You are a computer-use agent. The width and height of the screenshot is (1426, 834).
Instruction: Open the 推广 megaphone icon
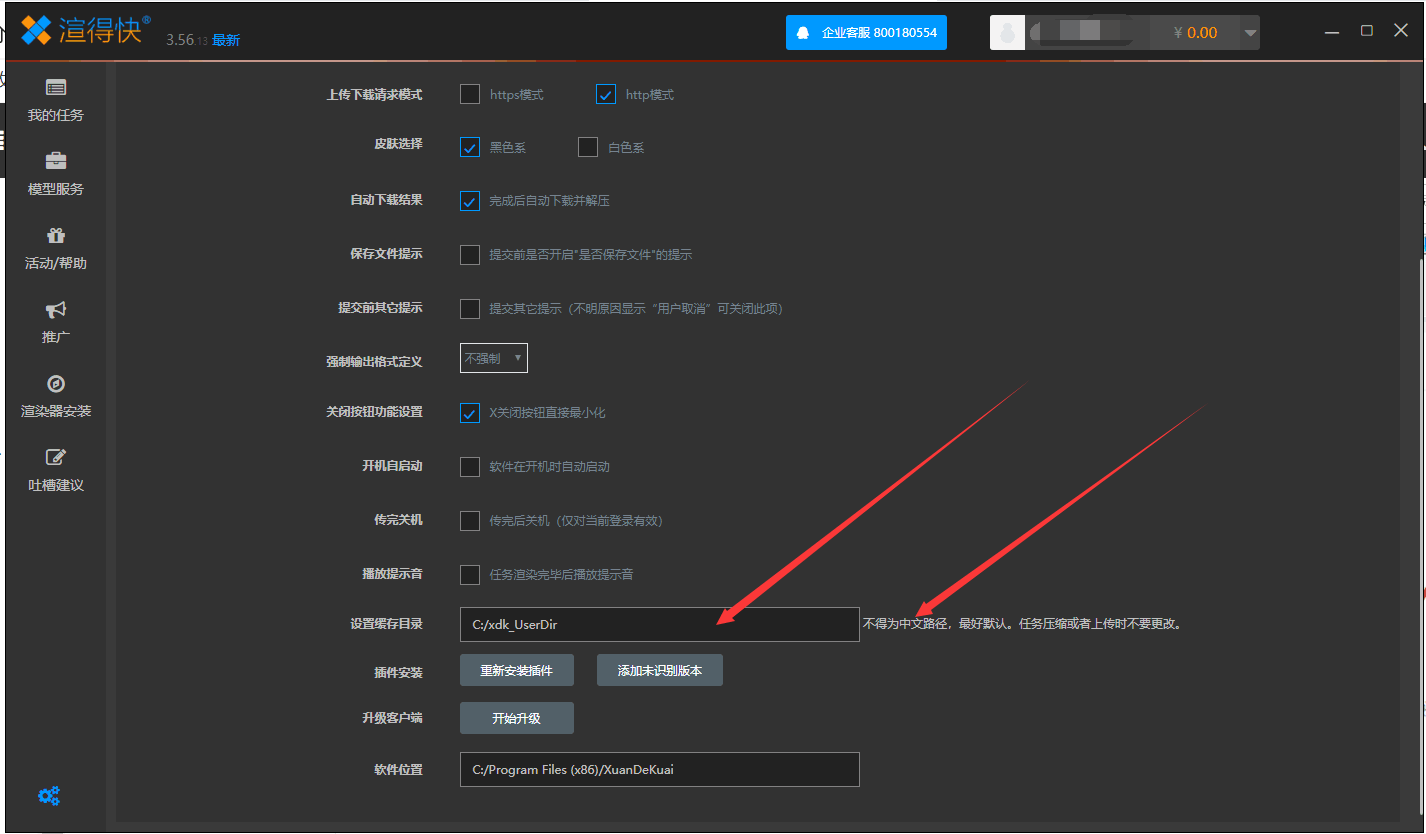56,310
